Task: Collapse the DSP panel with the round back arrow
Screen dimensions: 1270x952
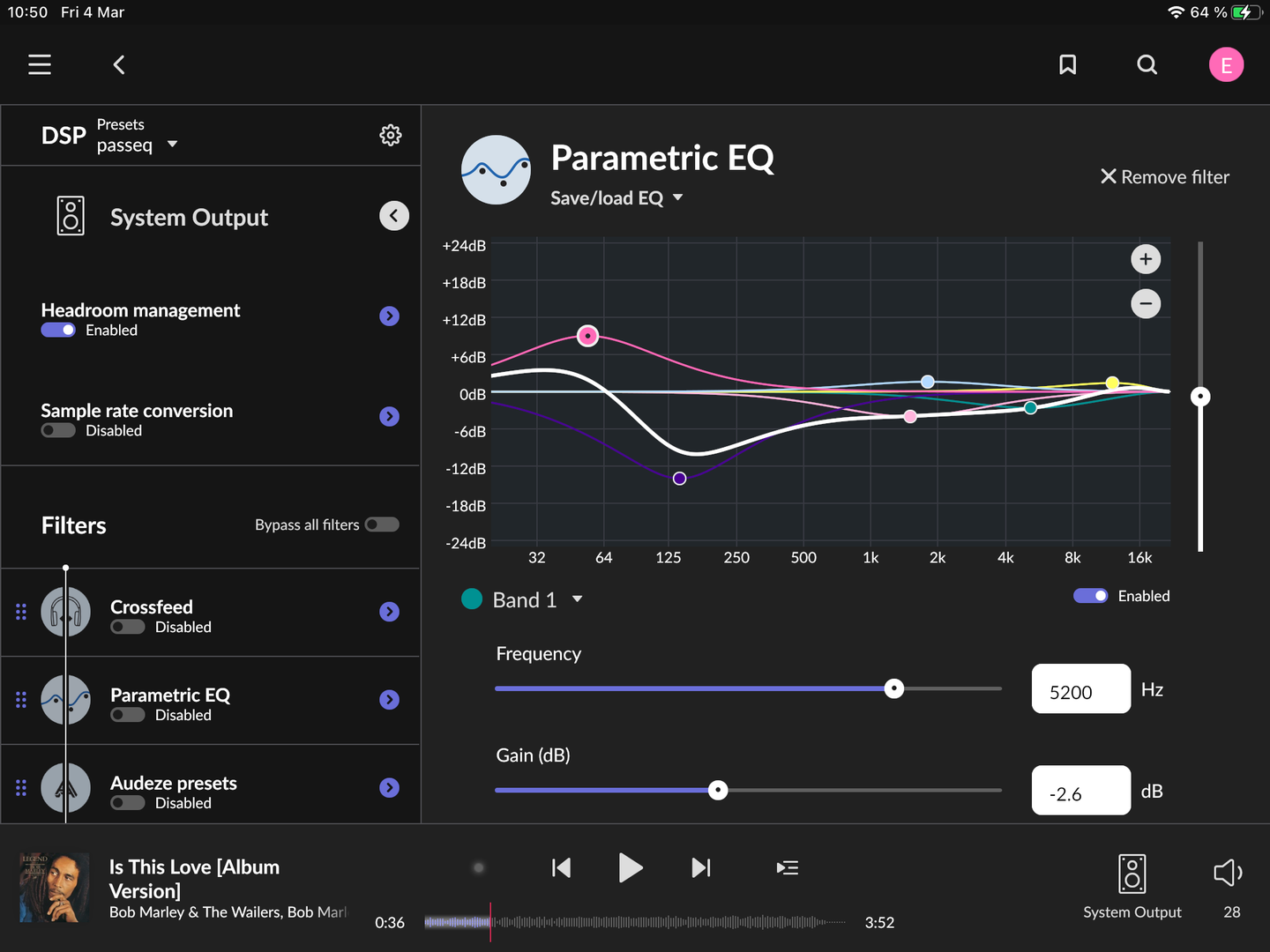Action: [394, 216]
